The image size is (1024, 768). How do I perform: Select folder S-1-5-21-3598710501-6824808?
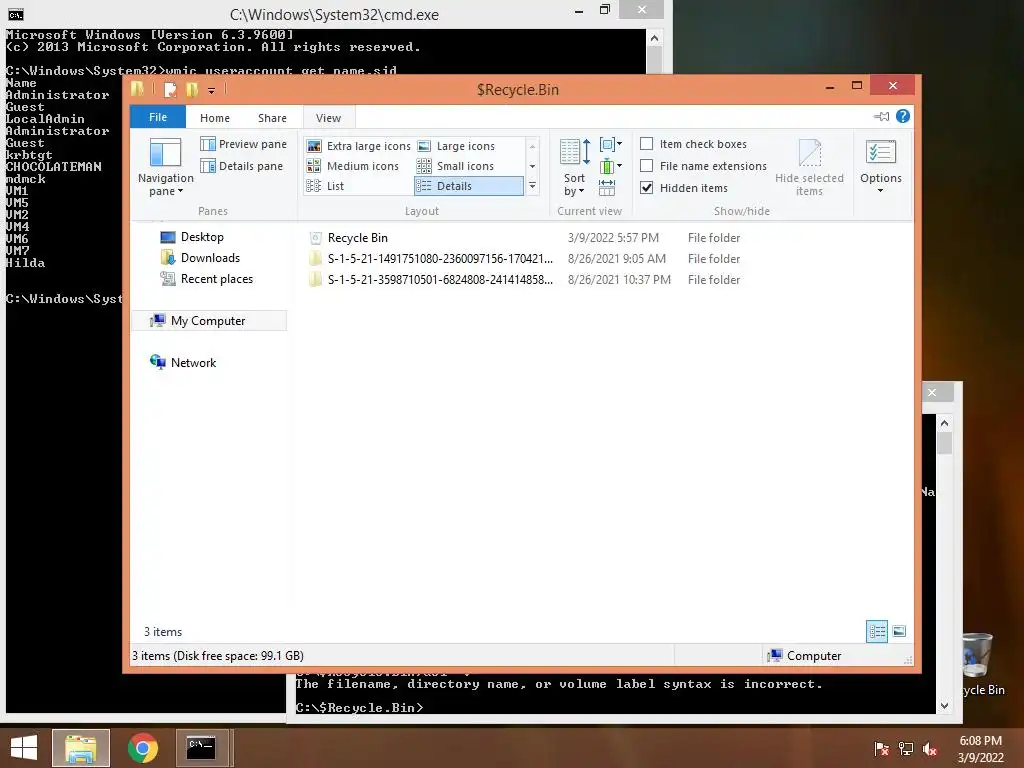pos(524,280)
